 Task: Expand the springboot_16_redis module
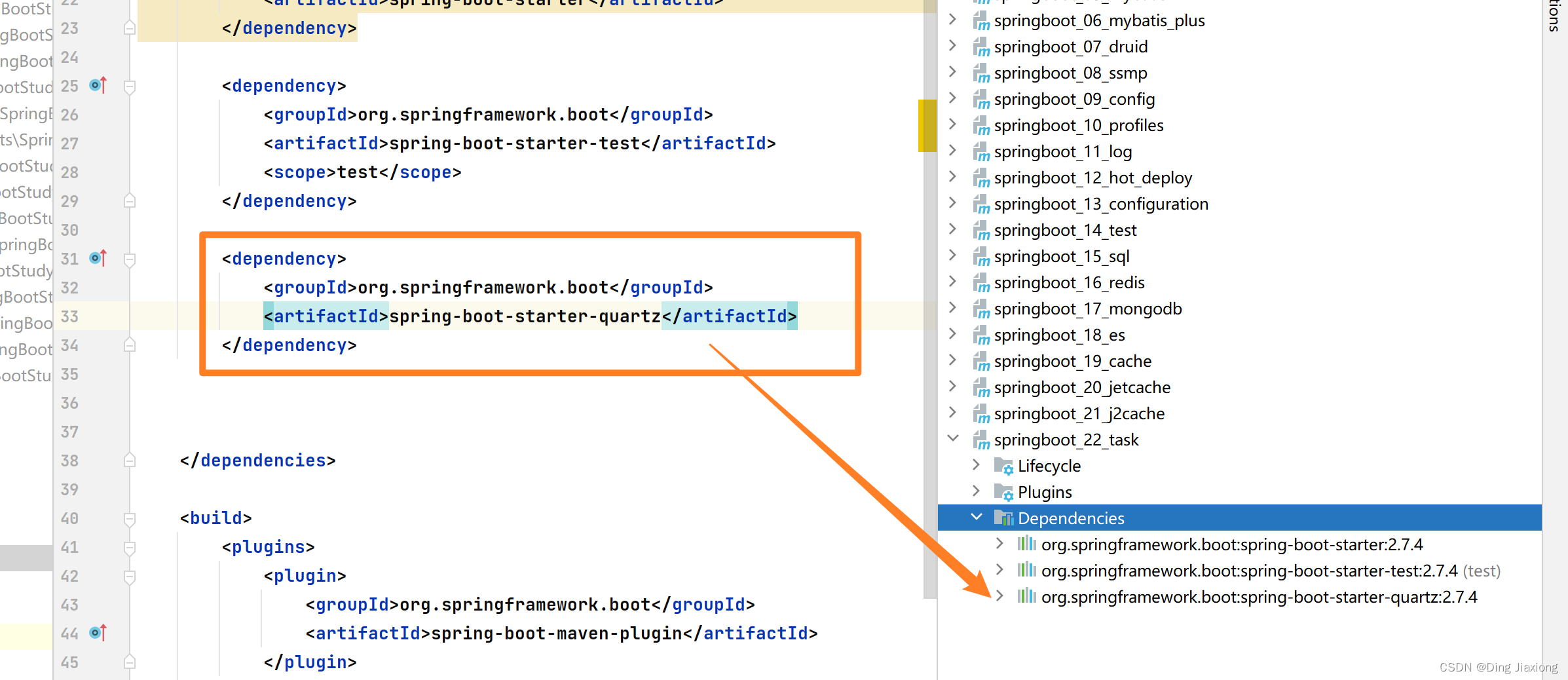pos(953,282)
